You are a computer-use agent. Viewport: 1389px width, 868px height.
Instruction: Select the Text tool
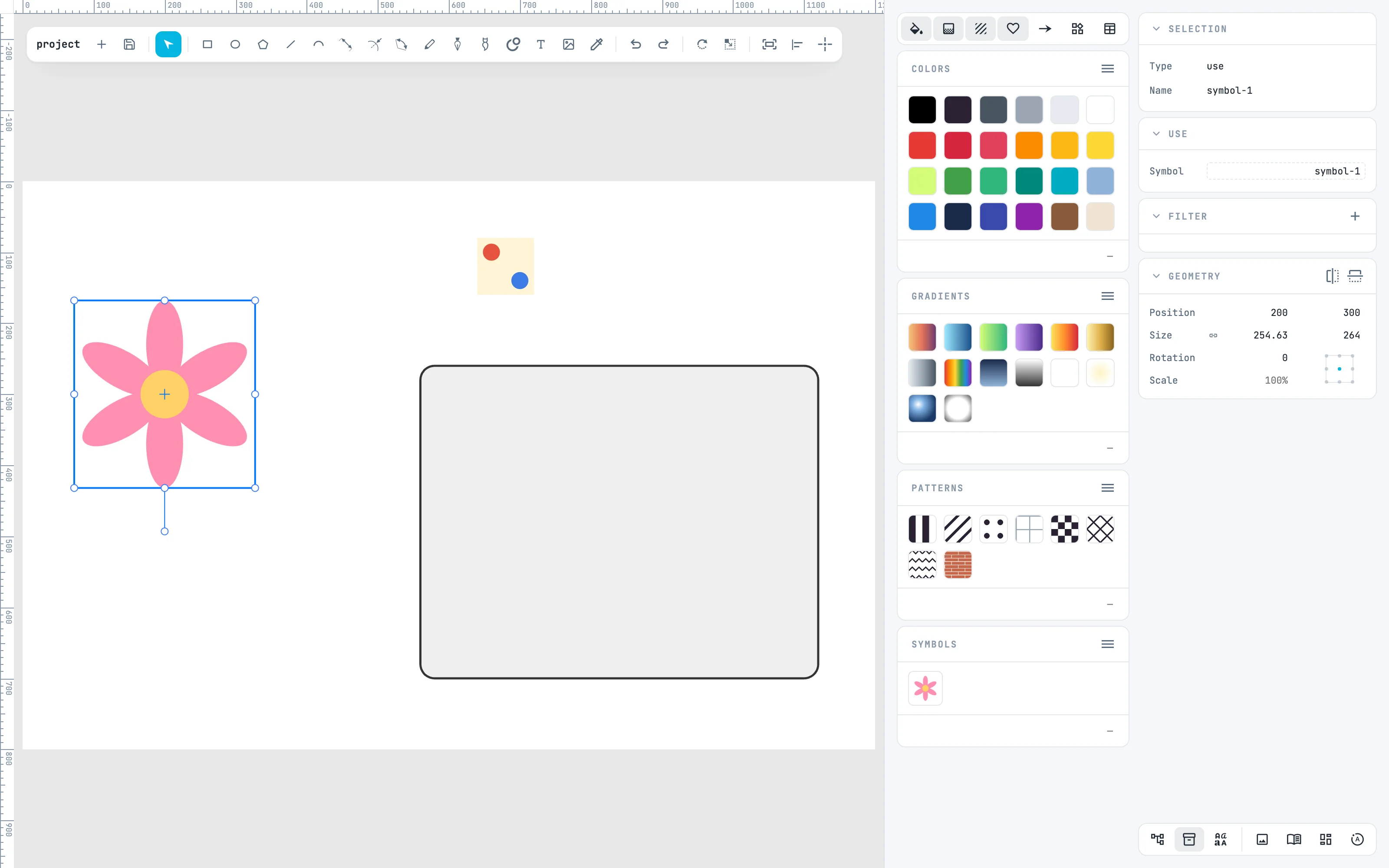[541, 44]
